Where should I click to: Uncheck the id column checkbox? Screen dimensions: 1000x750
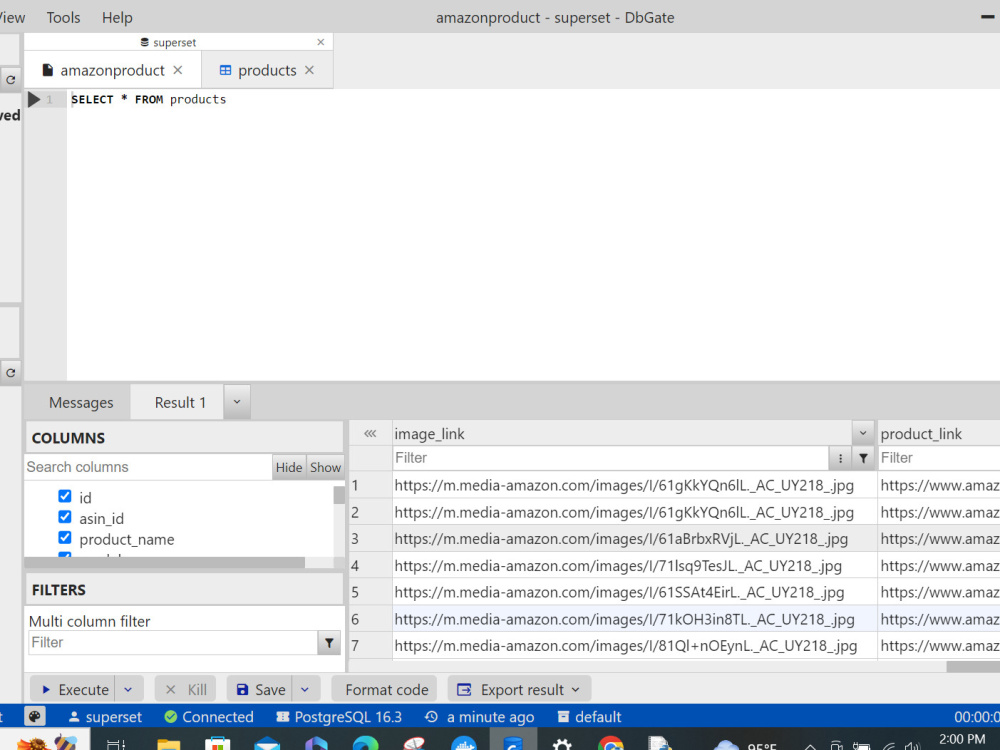pyautogui.click(x=64, y=496)
